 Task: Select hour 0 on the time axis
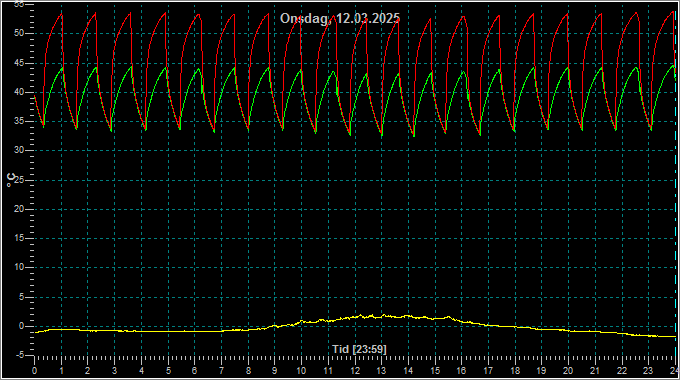34,371
